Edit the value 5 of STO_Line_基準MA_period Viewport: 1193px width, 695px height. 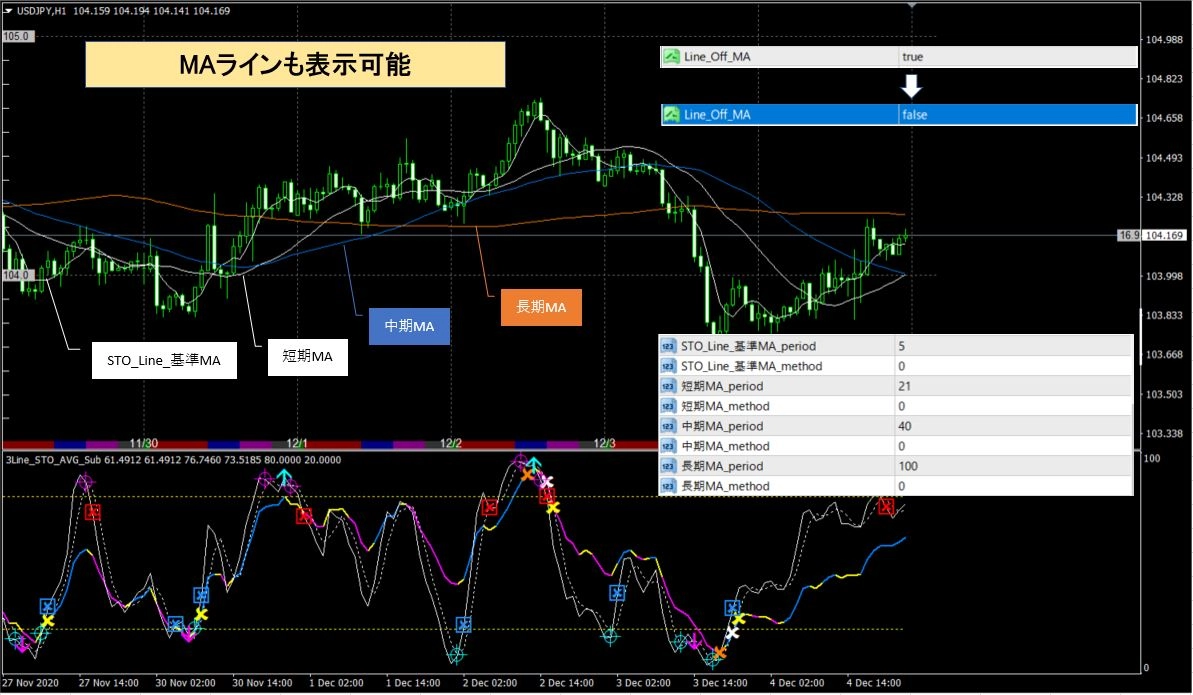(902, 346)
